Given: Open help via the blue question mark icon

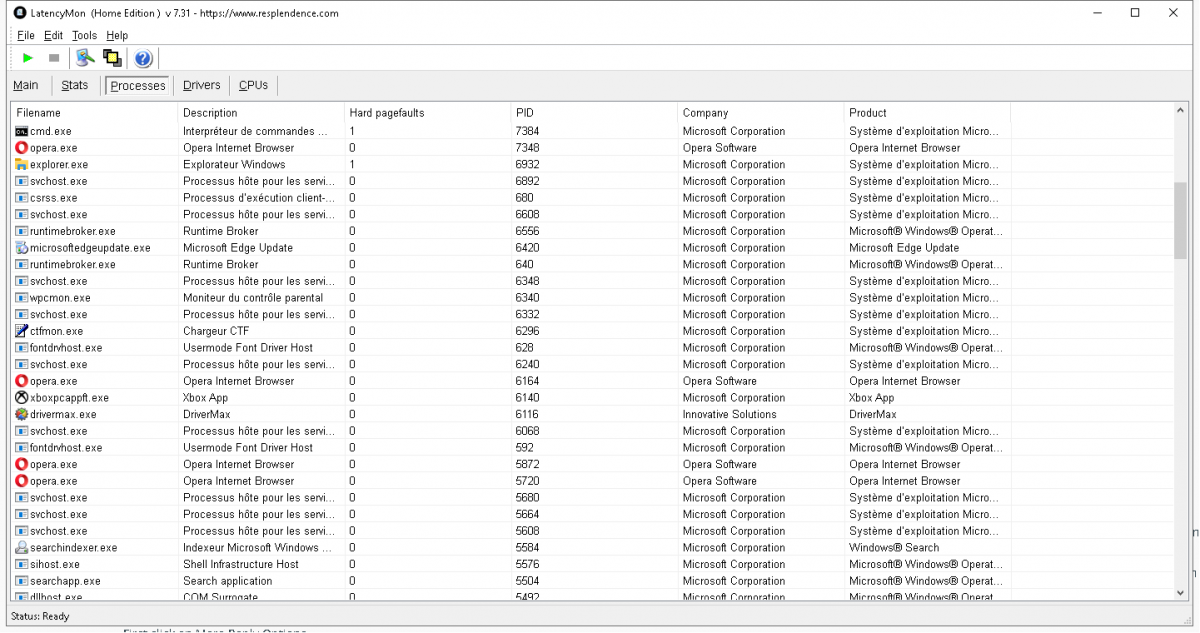Looking at the screenshot, I should (143, 58).
